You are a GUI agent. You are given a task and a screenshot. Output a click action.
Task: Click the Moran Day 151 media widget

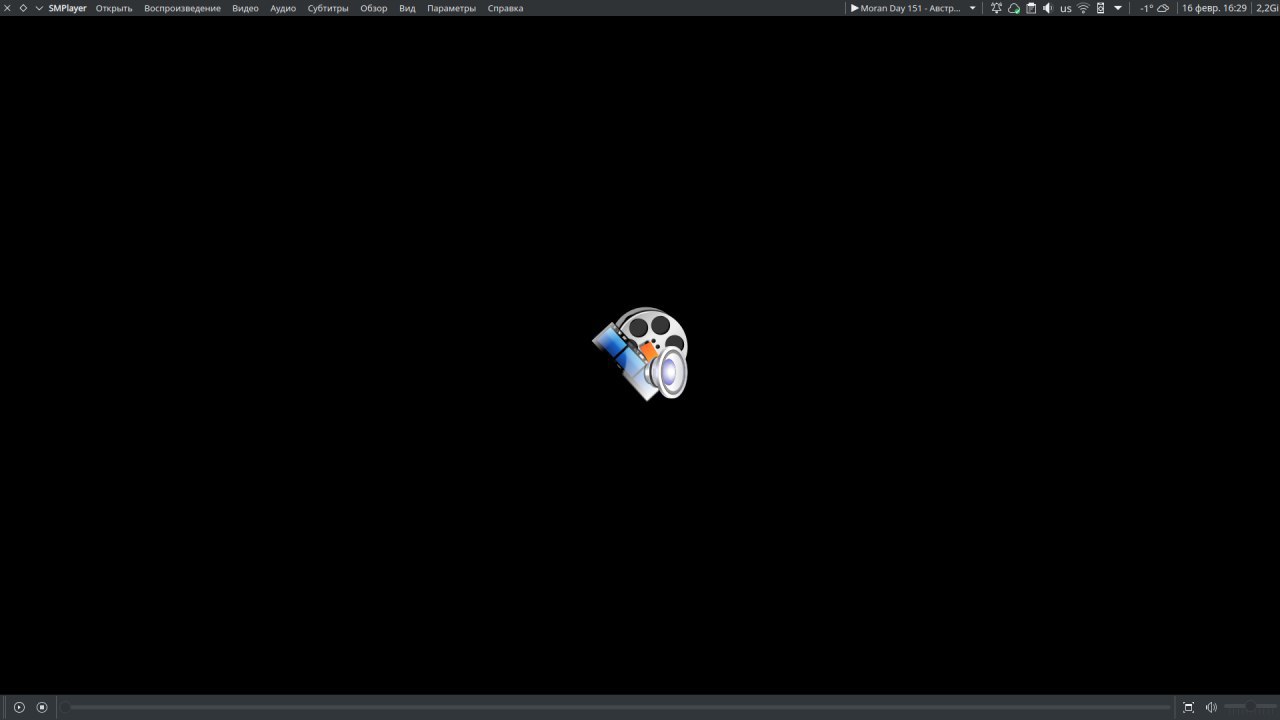pyautogui.click(x=906, y=8)
